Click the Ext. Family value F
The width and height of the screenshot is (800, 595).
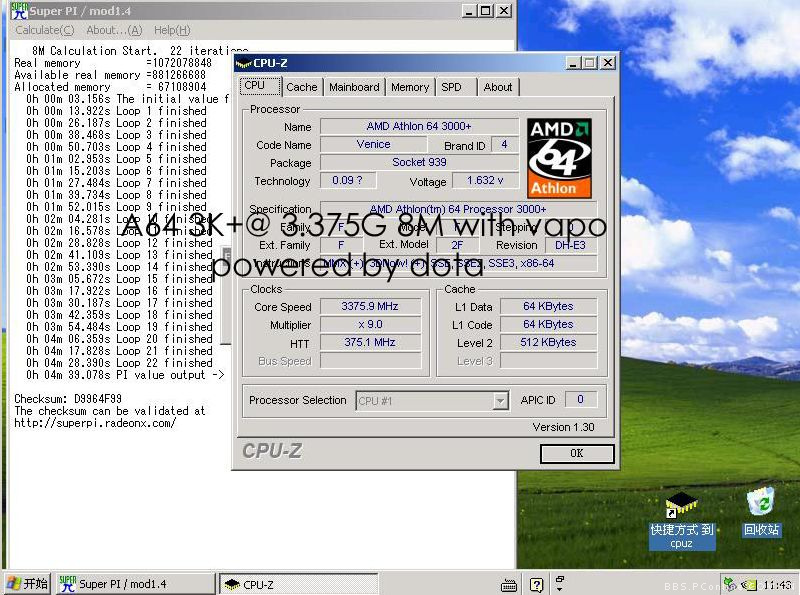click(x=341, y=245)
